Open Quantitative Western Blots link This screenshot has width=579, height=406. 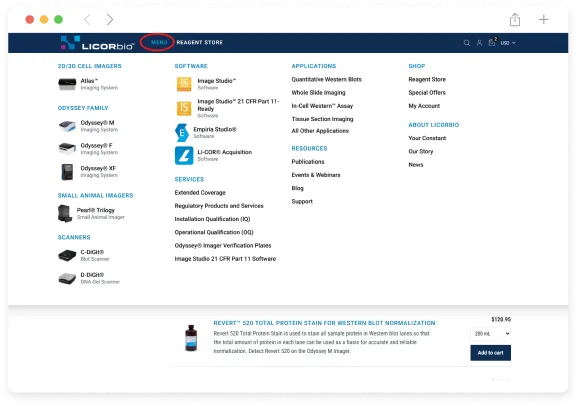pos(326,79)
